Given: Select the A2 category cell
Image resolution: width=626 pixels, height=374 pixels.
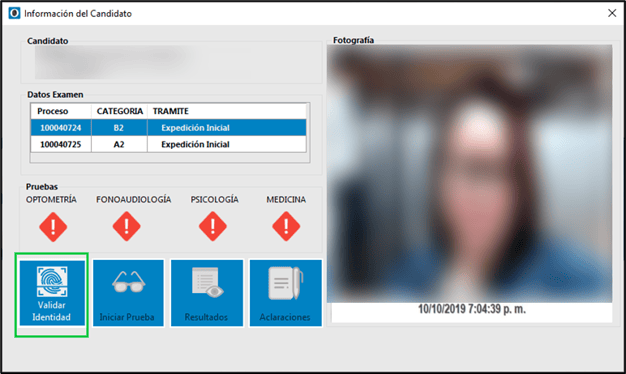Looking at the screenshot, I should 119,144.
